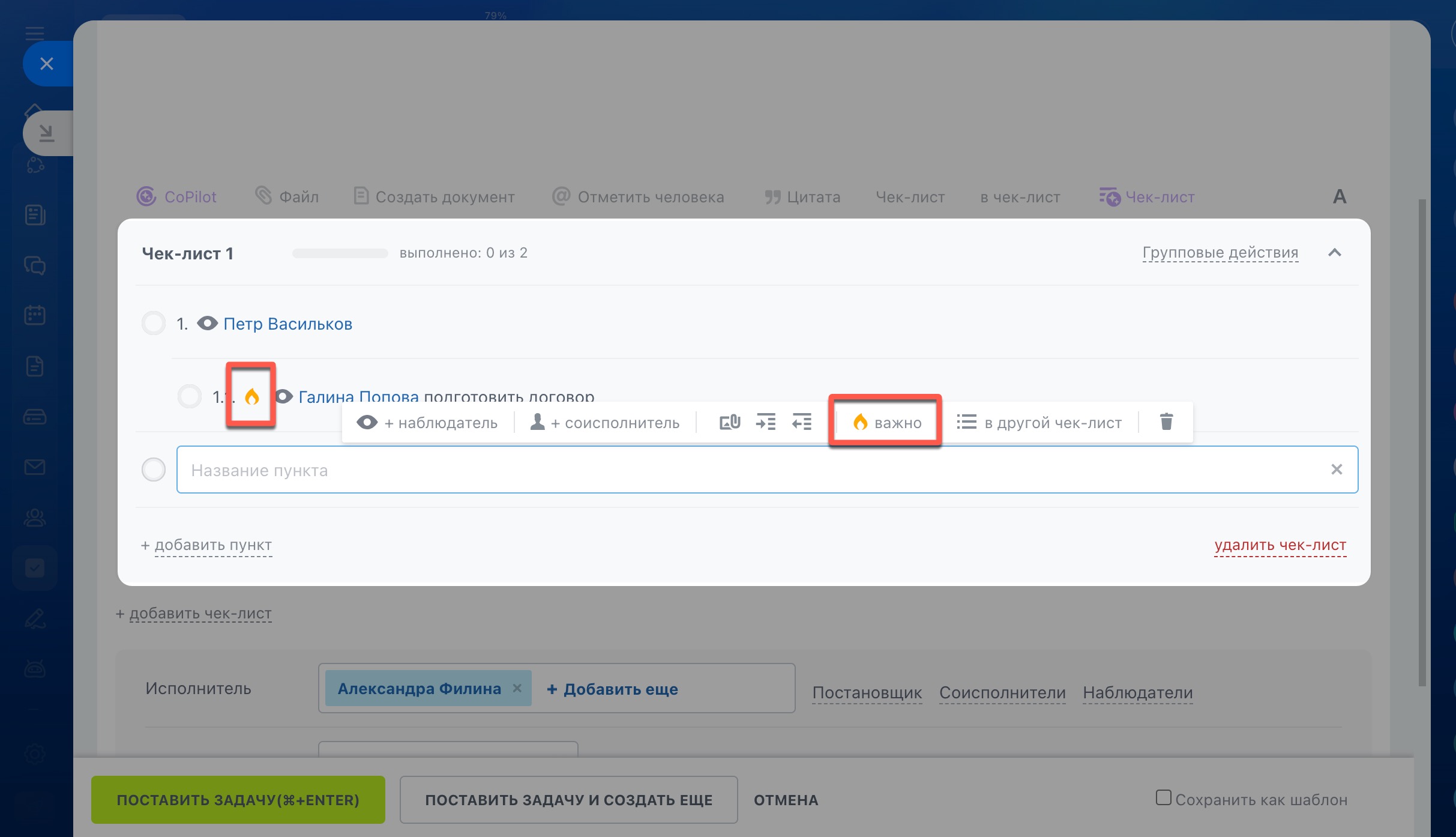The image size is (1456, 837).
Task: Click the plain Чек-лист toolbar item
Action: coord(910,197)
